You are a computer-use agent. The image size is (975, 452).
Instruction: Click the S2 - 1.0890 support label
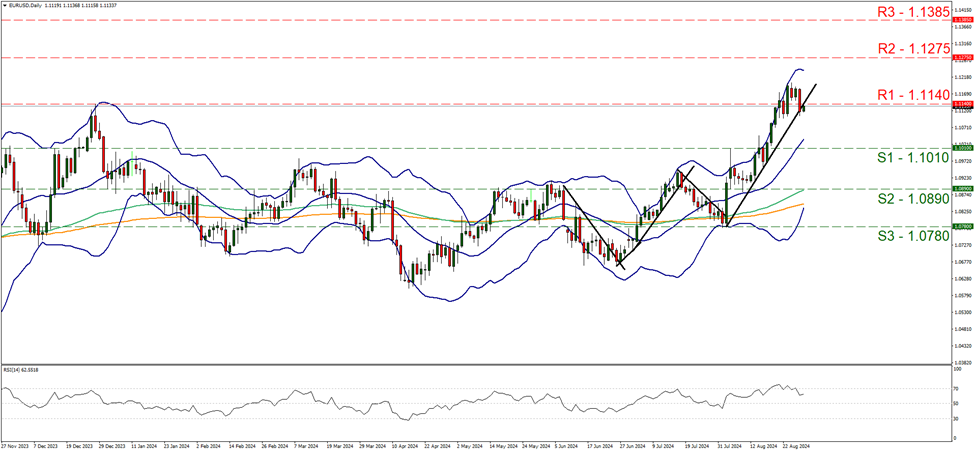[x=913, y=198]
